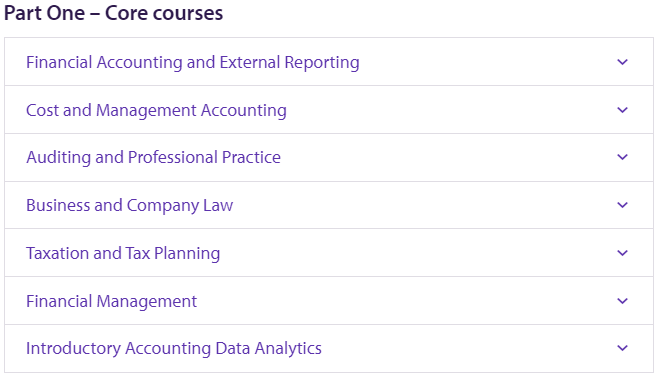658x377 pixels.
Task: Select Taxation and Tax Planning title text
Action: click(123, 253)
